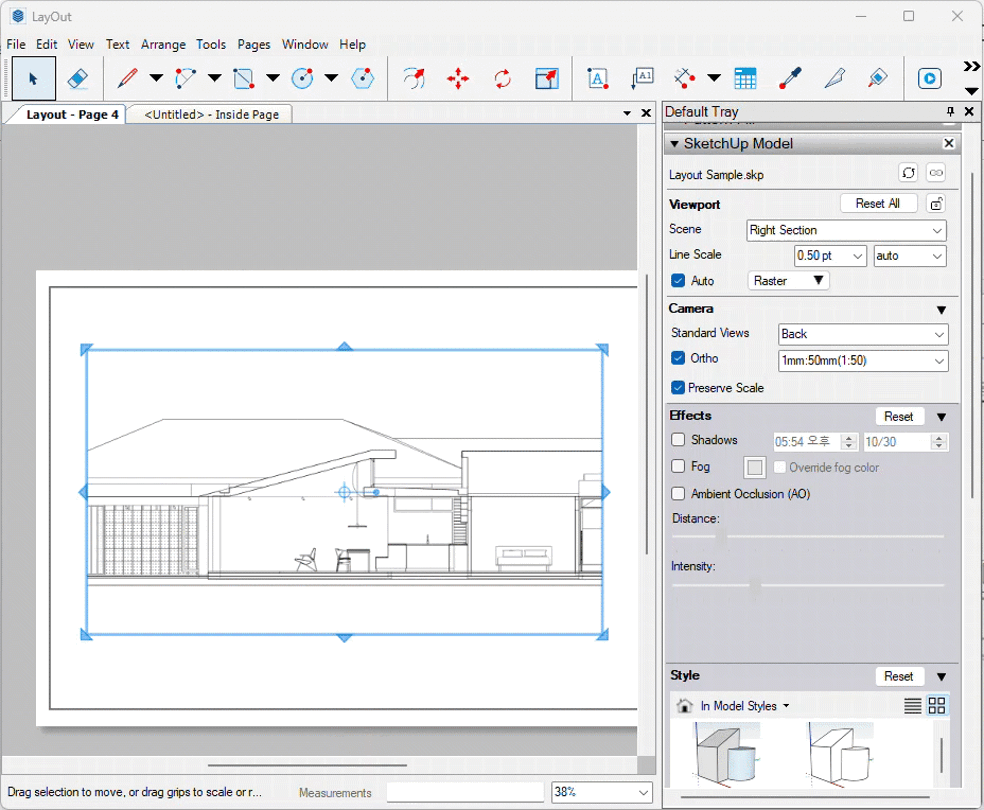Open In Model Styles dropdown

click(x=744, y=706)
